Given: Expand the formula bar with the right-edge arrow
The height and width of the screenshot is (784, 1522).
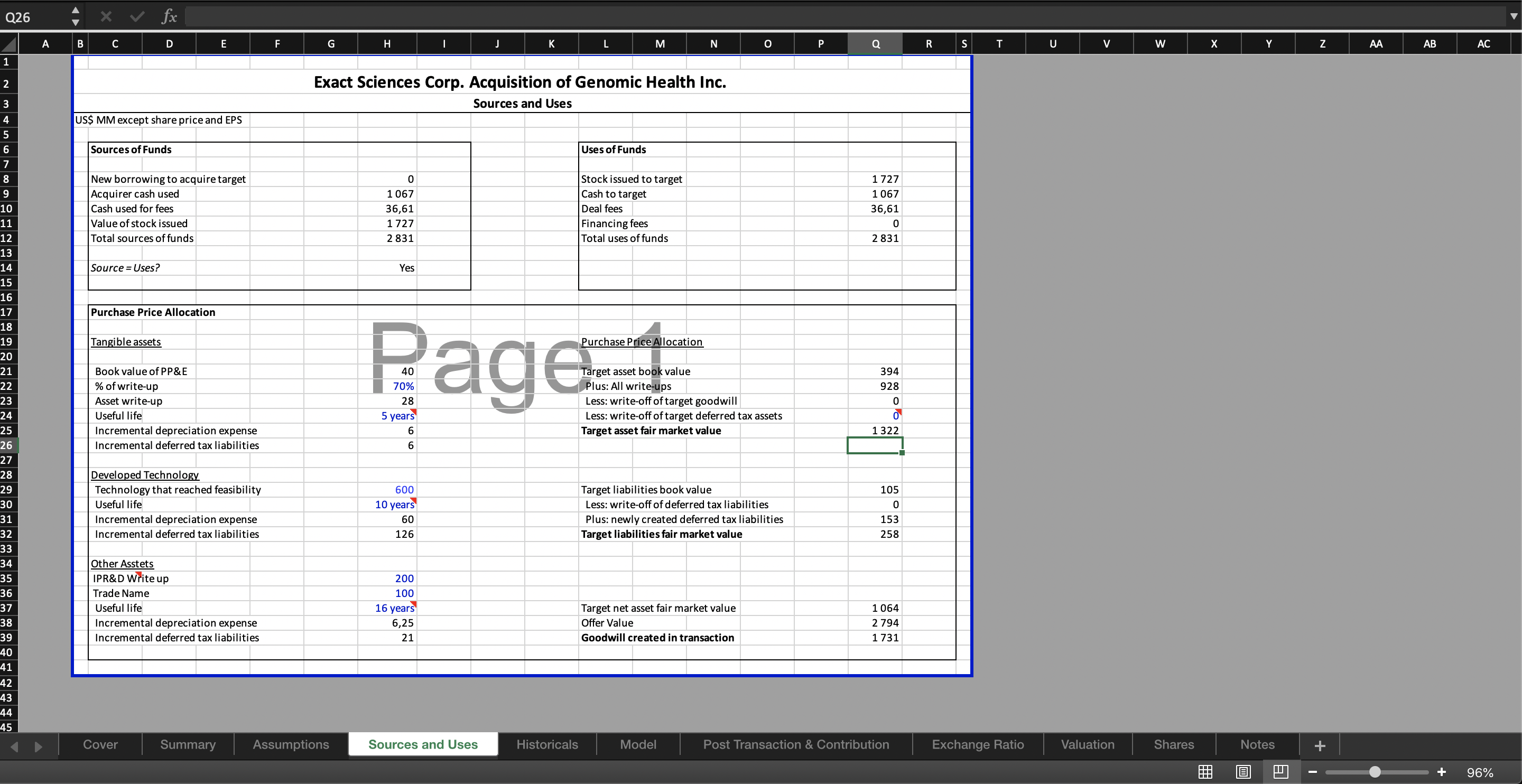Looking at the screenshot, I should (x=1513, y=16).
